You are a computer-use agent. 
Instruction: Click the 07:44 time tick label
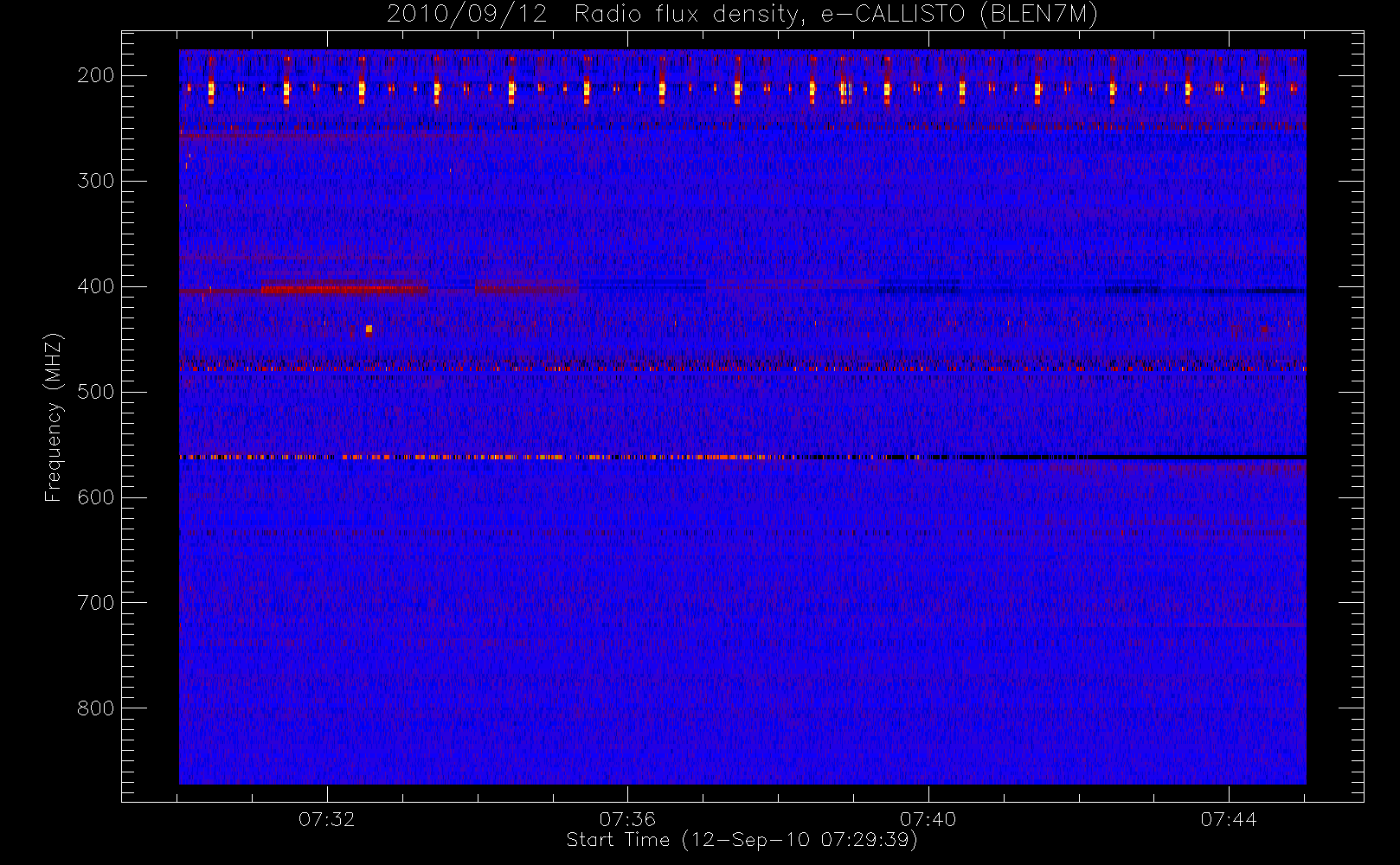(1229, 819)
